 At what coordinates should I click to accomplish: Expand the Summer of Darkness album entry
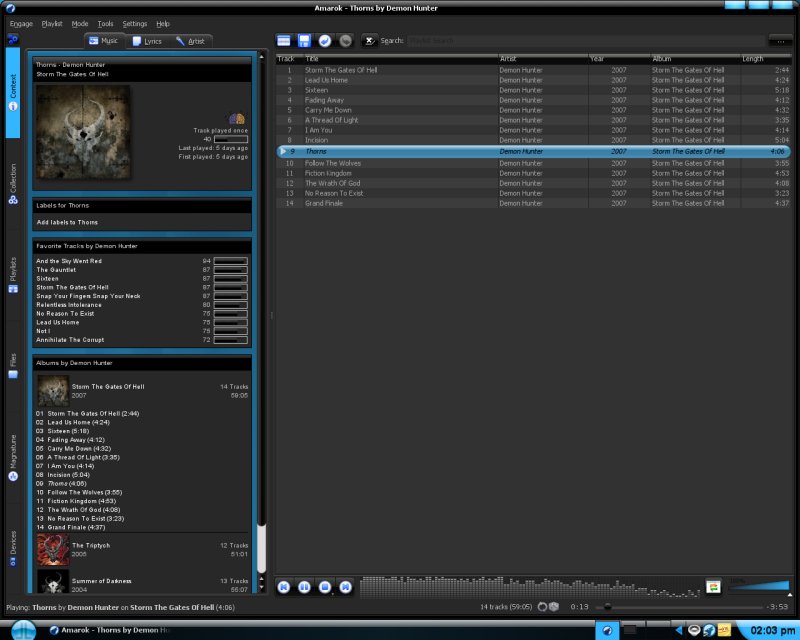(x=102, y=581)
